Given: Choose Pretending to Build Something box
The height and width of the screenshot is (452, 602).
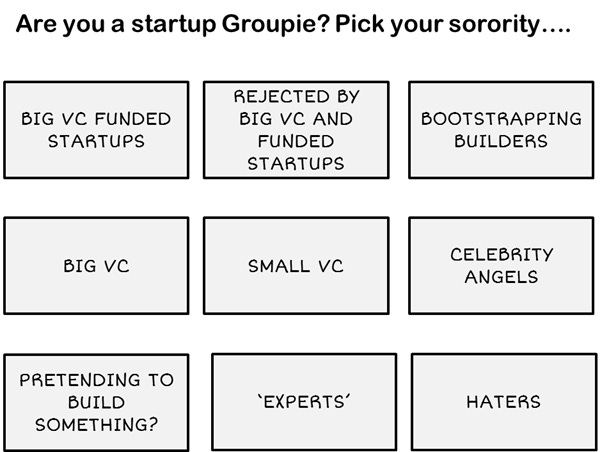Looking at the screenshot, I should point(96,402).
